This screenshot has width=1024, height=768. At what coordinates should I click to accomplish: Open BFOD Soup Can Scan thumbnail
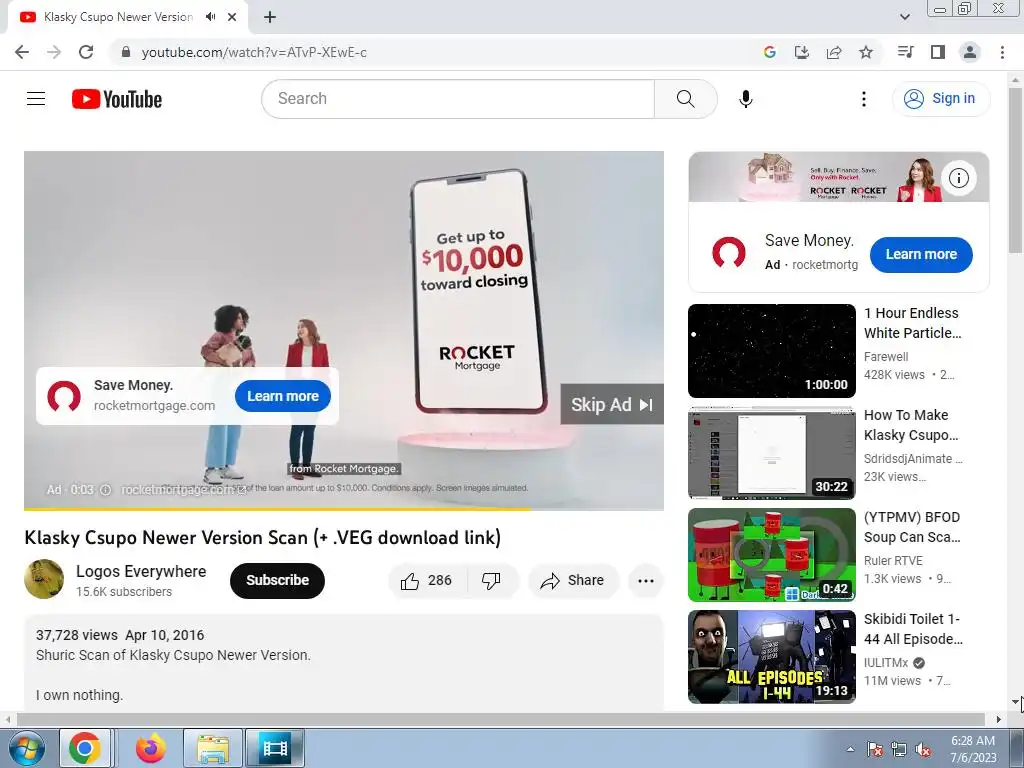[x=772, y=554]
